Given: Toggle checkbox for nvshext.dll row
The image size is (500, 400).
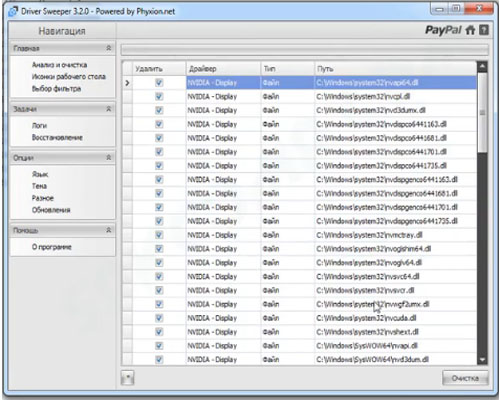Looking at the screenshot, I should (x=159, y=332).
